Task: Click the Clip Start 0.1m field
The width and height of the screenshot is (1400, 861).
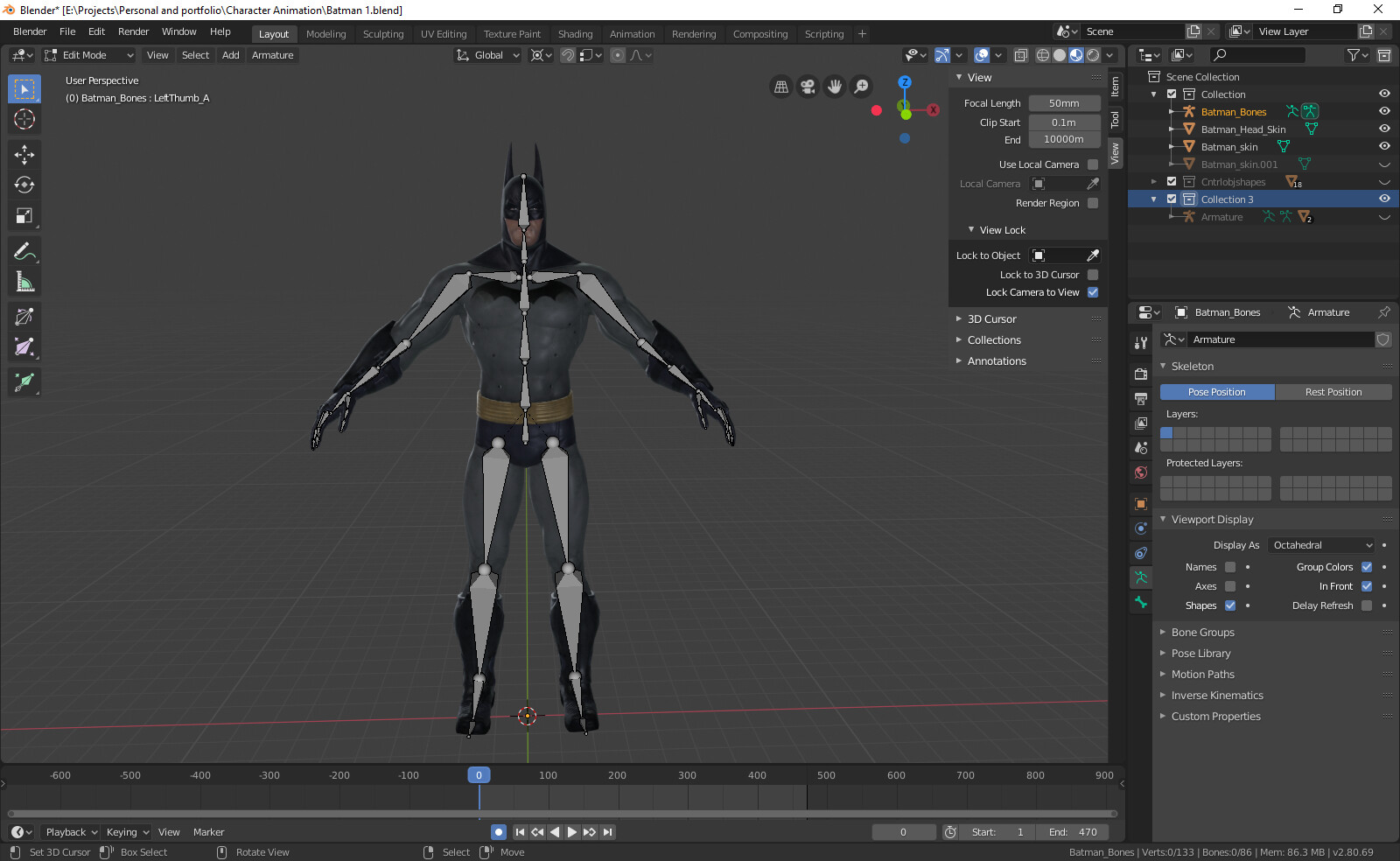Action: pyautogui.click(x=1064, y=122)
